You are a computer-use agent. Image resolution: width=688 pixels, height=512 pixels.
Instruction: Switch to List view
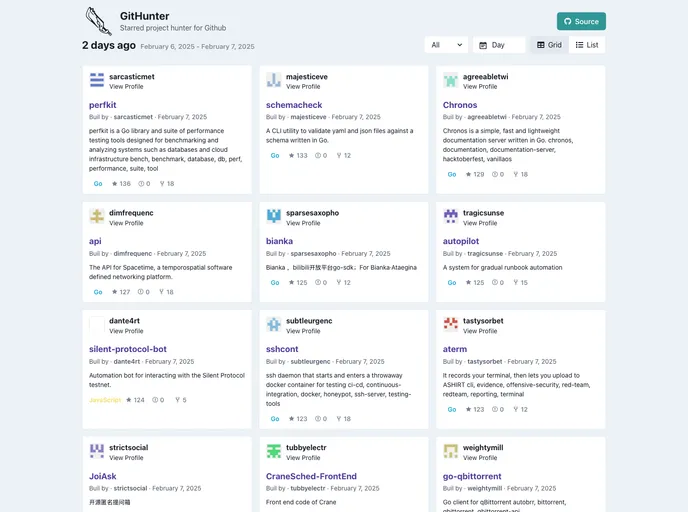pos(586,45)
